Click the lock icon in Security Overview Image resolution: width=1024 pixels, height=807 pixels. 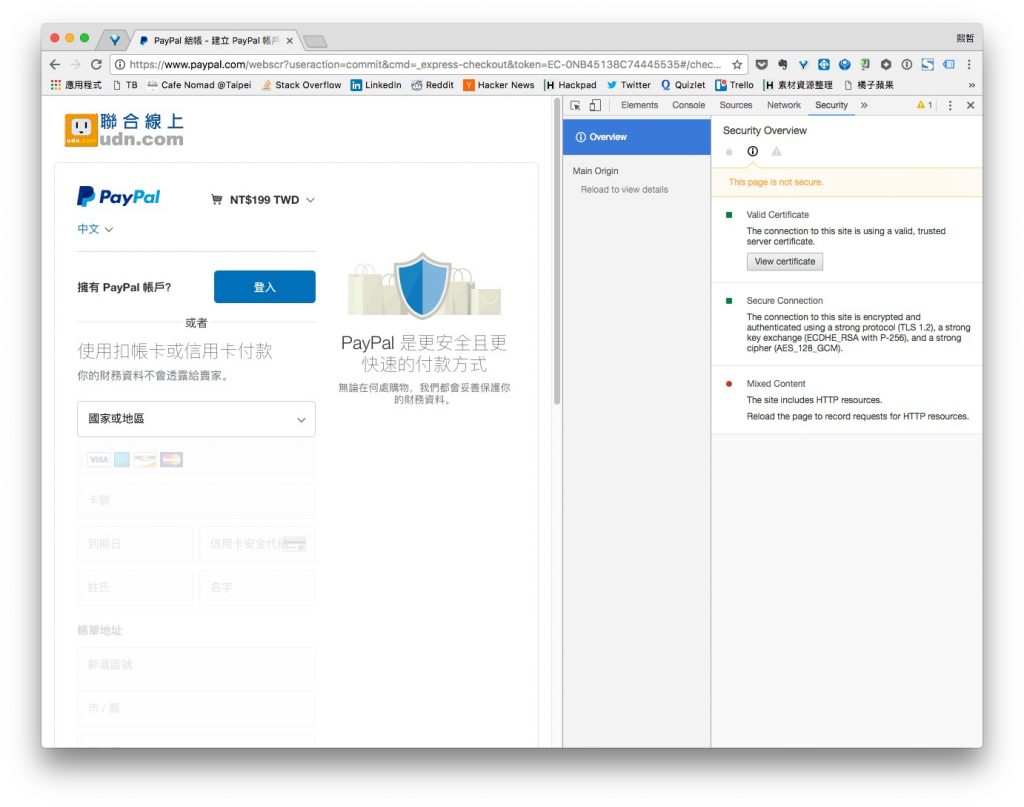tap(729, 151)
